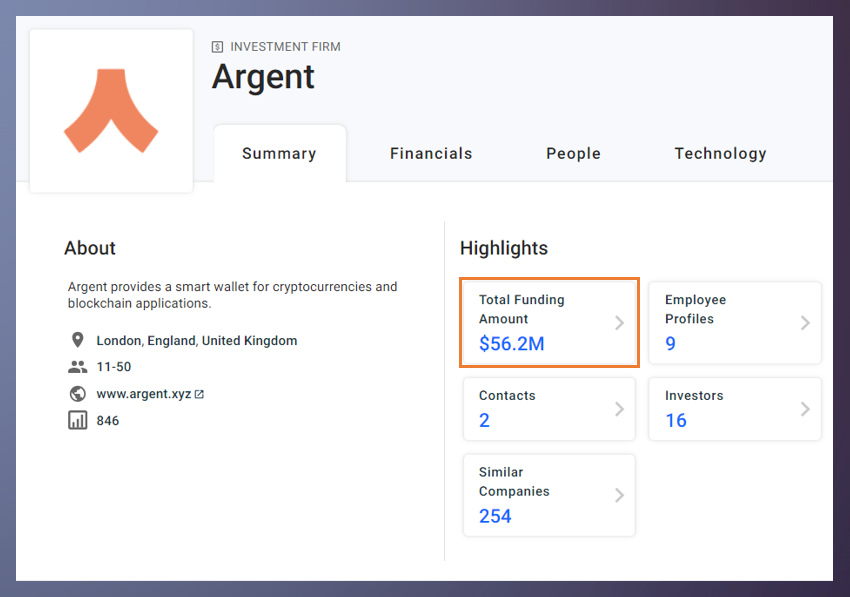Image resolution: width=850 pixels, height=597 pixels.
Task: Click the About section heading
Action: click(x=90, y=248)
